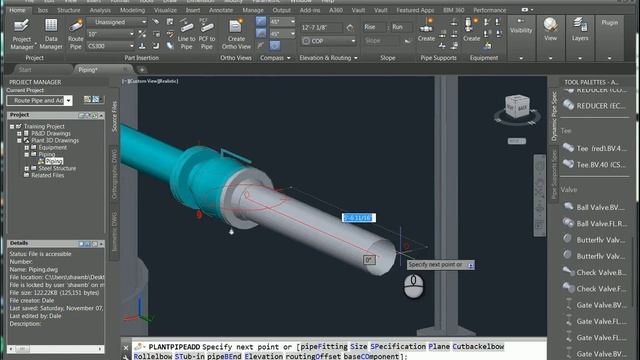Open the Home ribbon tab

point(17,10)
